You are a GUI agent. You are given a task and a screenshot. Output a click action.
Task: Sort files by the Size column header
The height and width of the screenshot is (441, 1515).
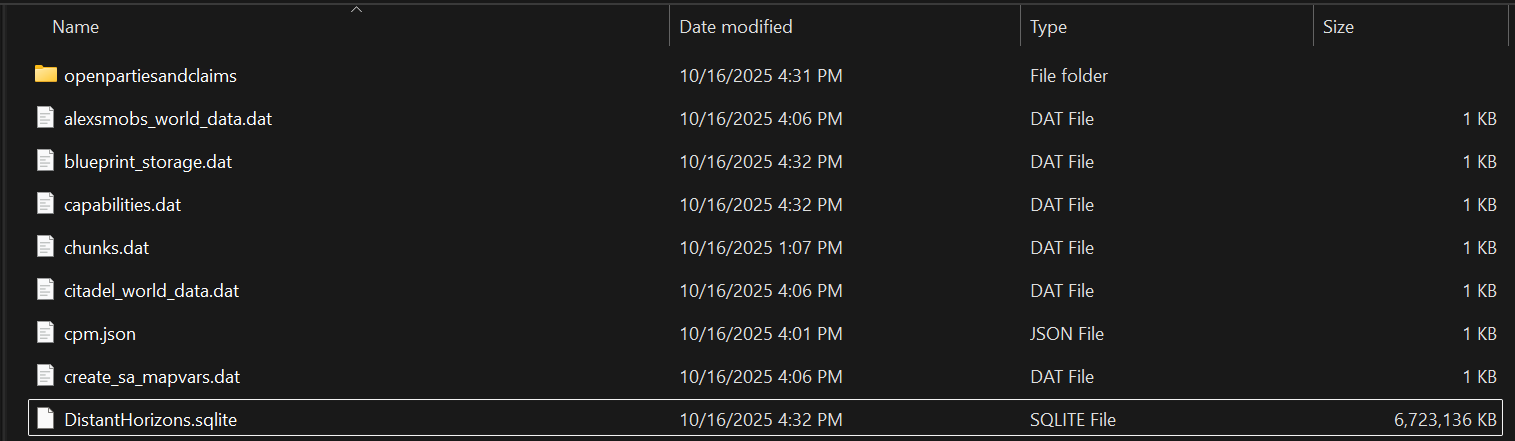(x=1338, y=27)
